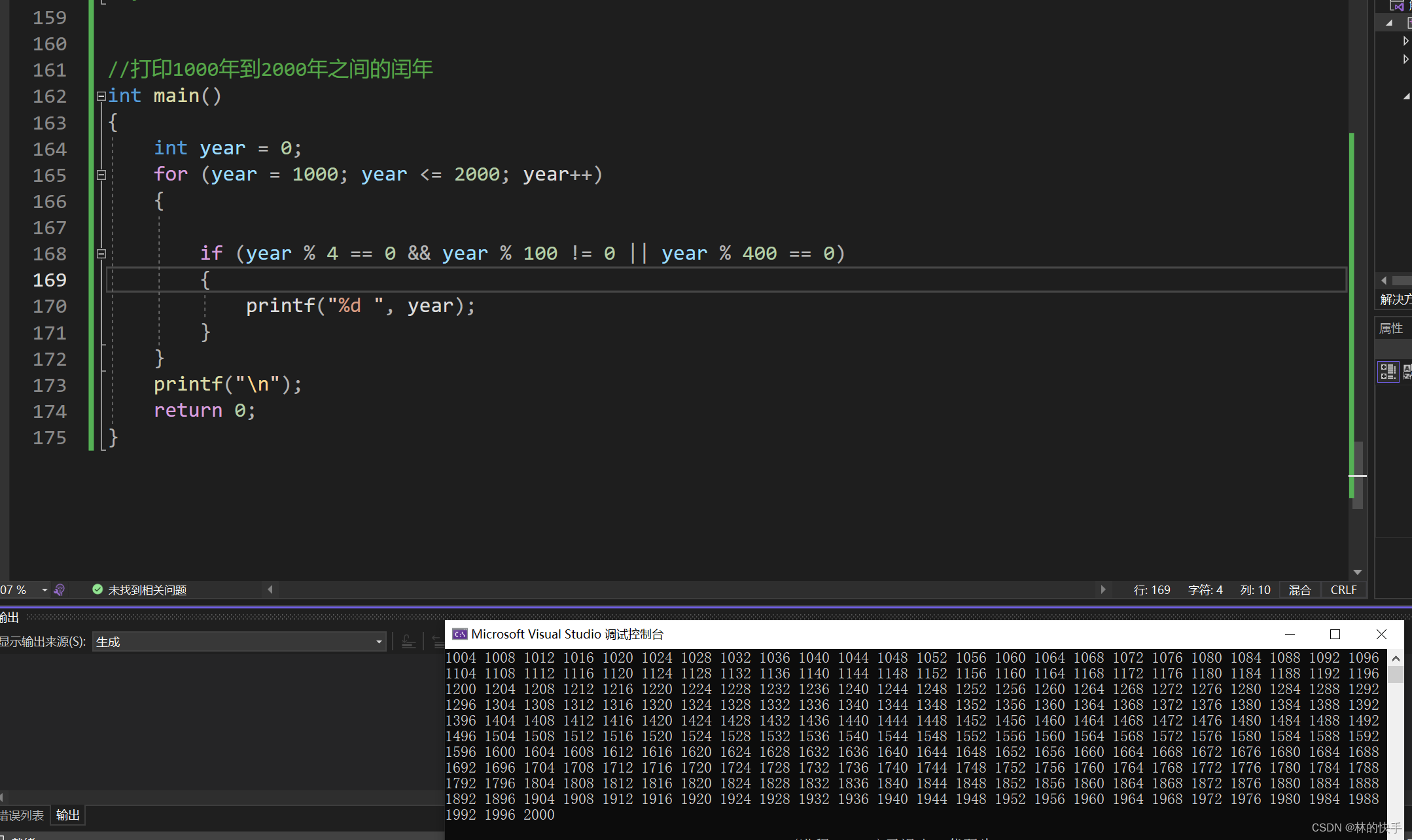The height and width of the screenshot is (840, 1412).
Task: Click the comment text on line 161
Action: pos(270,69)
